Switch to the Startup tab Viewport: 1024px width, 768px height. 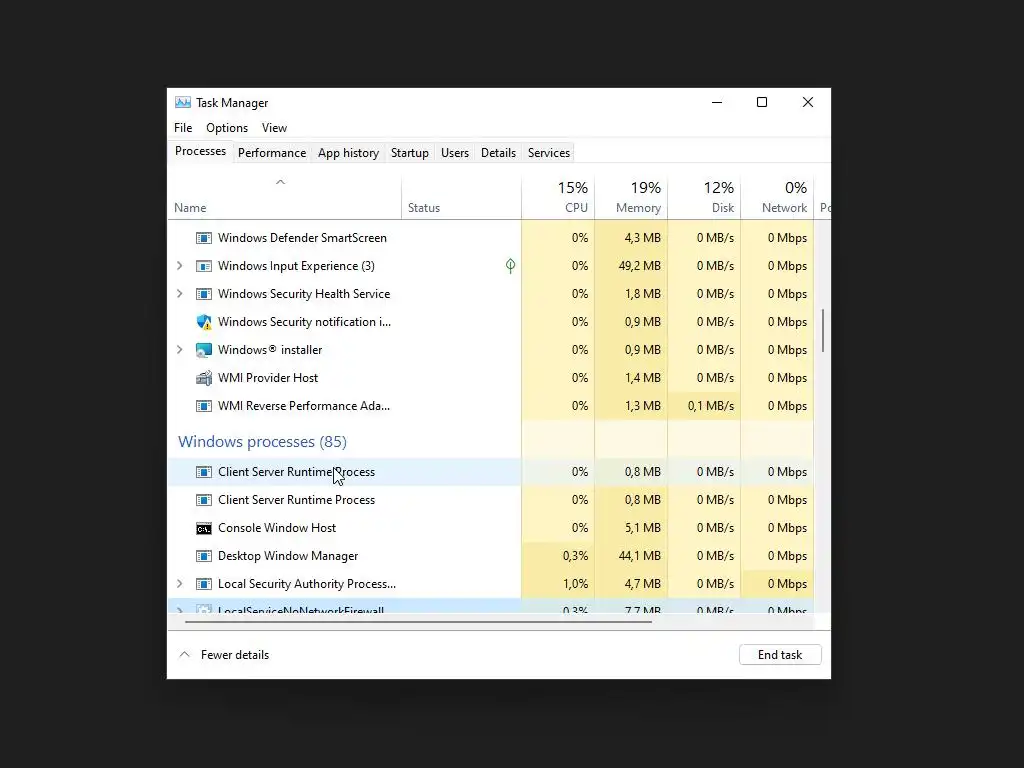click(x=409, y=153)
